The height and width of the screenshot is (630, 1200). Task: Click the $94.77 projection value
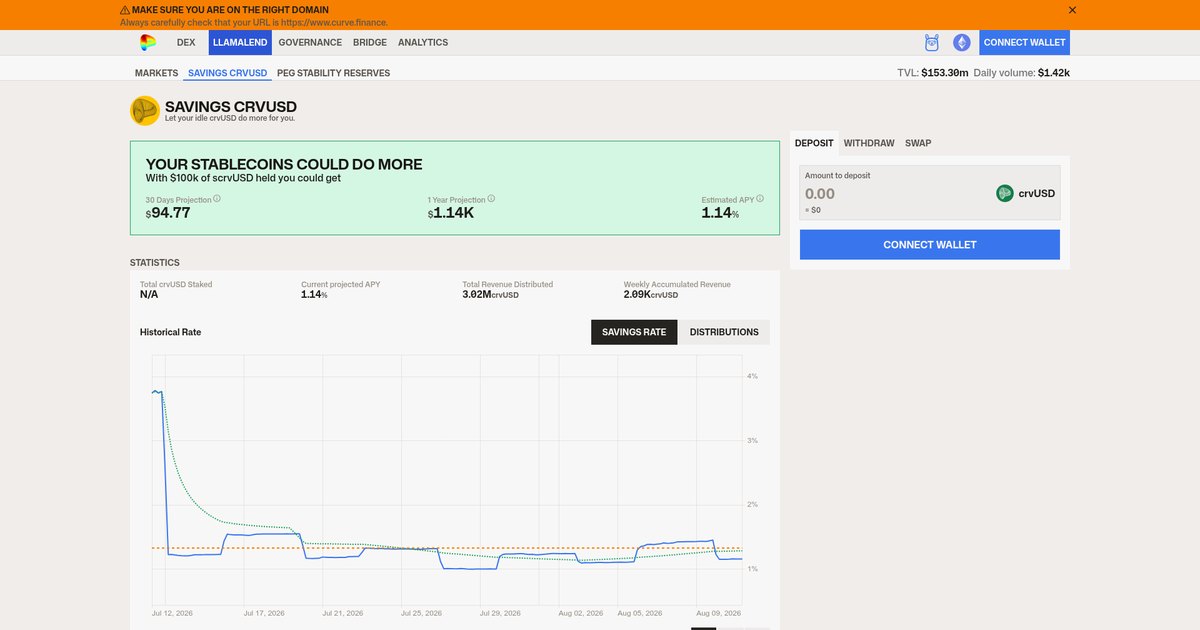pos(168,213)
